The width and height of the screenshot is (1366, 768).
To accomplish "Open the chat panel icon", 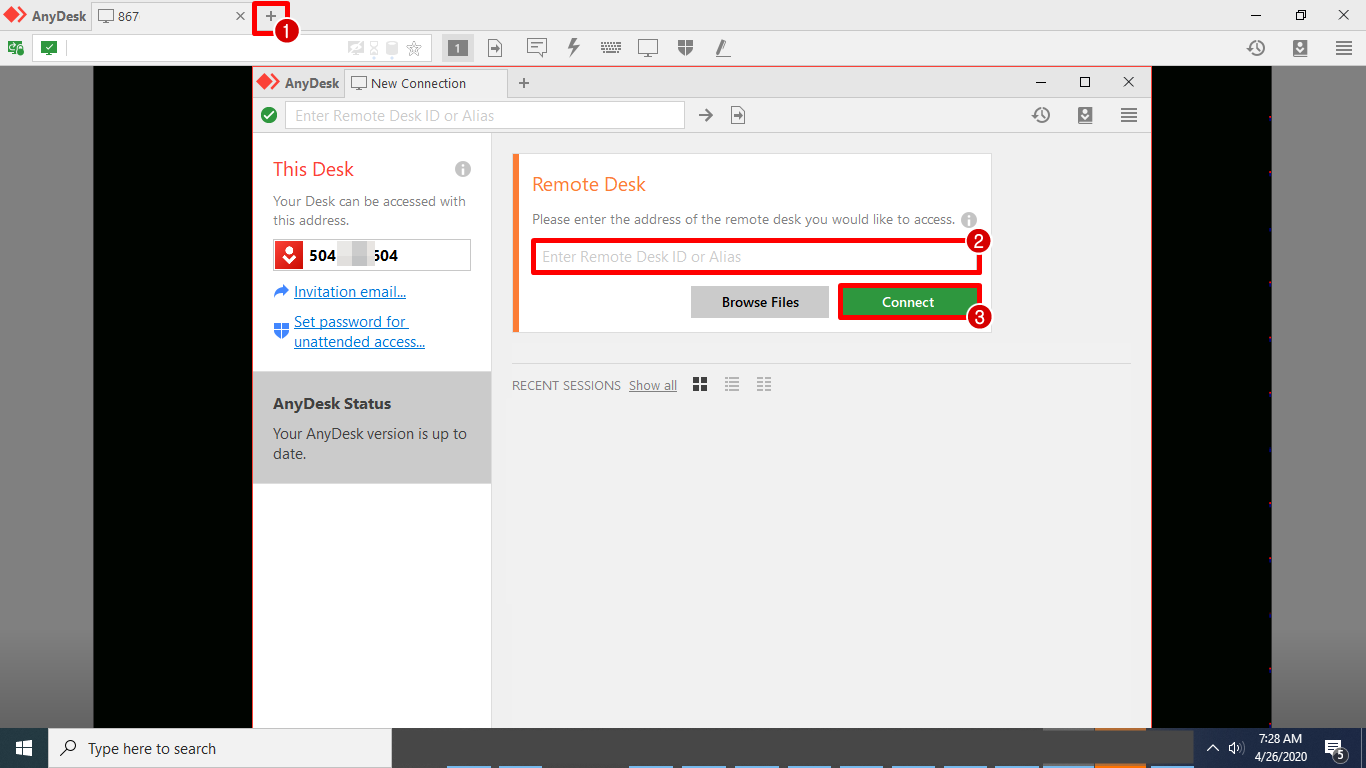I will click(537, 48).
